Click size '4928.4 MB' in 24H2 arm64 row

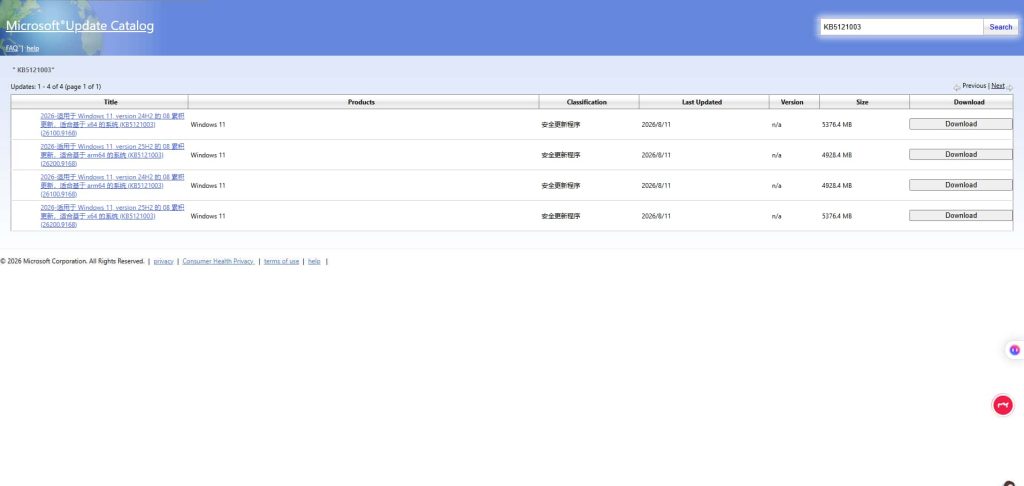(x=837, y=186)
